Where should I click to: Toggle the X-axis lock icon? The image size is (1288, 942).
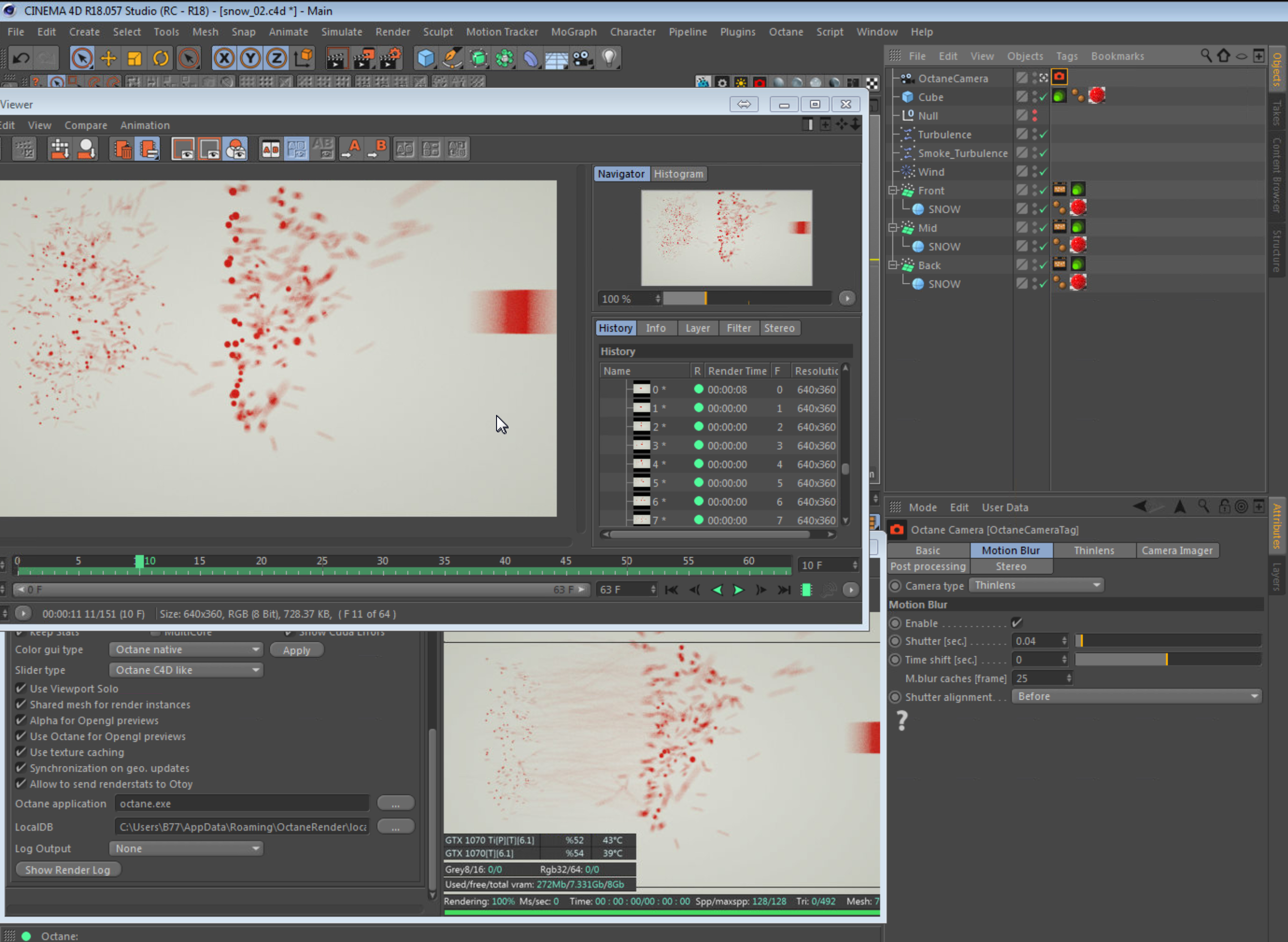pos(224,58)
